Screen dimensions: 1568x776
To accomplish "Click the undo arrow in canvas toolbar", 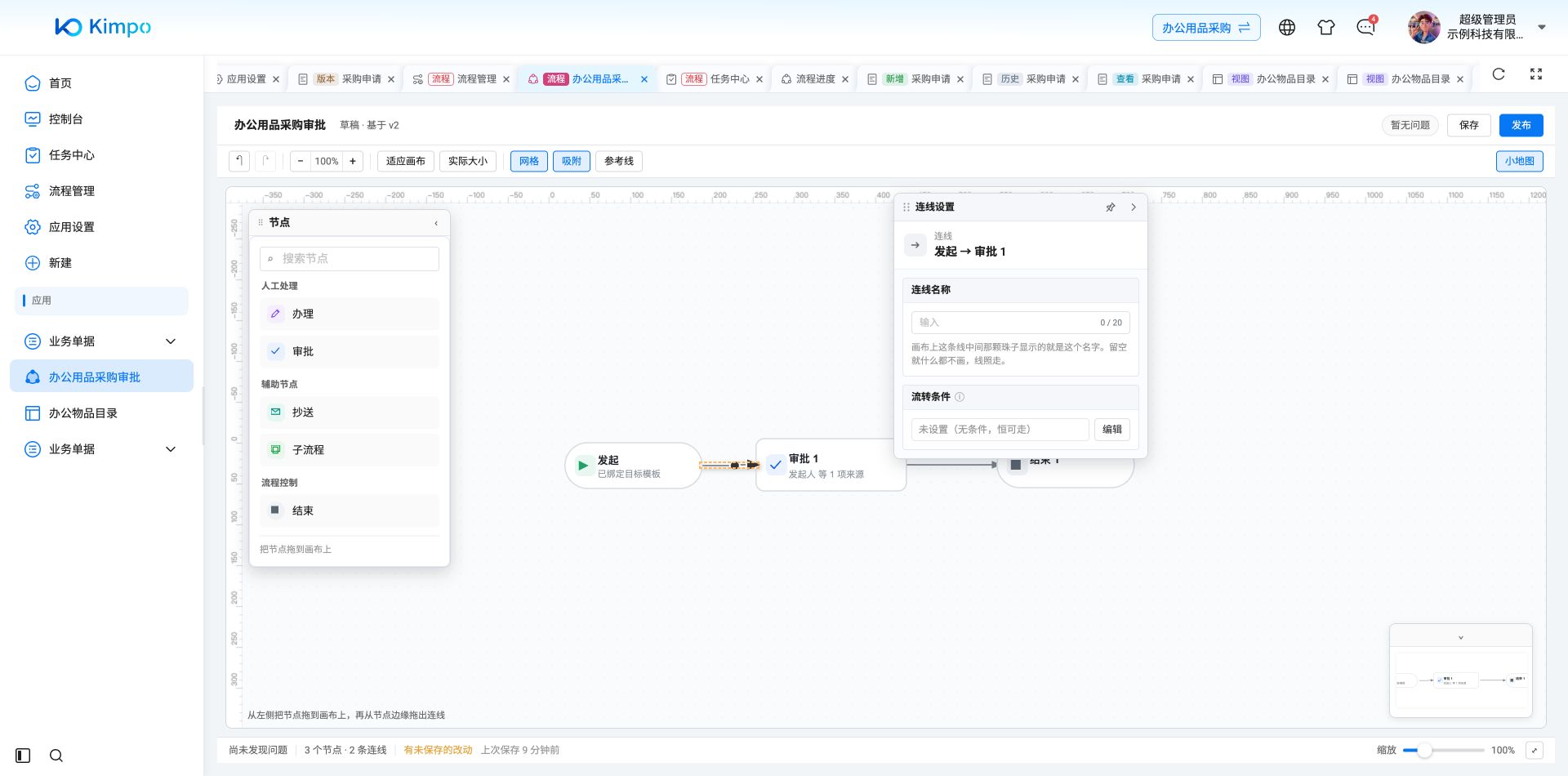I will coord(239,161).
